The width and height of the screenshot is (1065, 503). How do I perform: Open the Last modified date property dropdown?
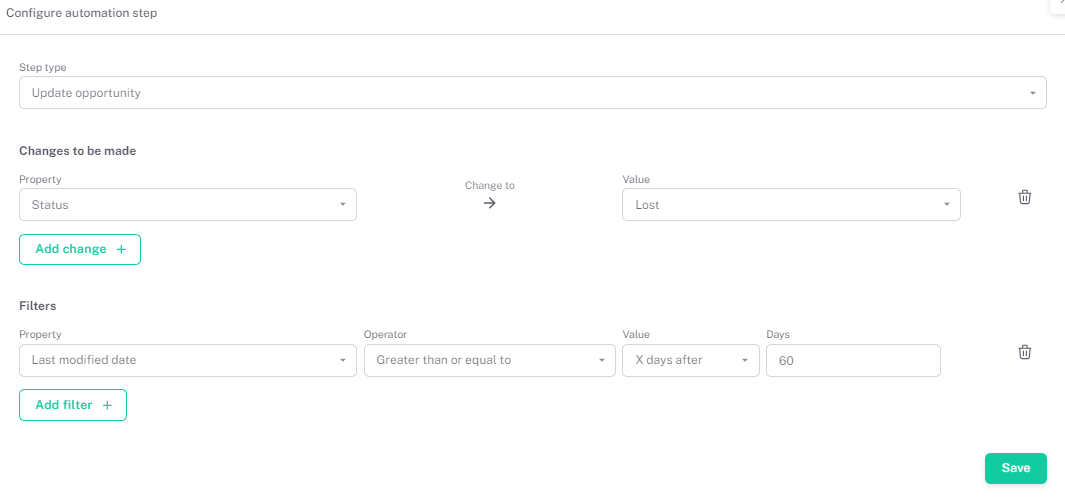(188, 360)
